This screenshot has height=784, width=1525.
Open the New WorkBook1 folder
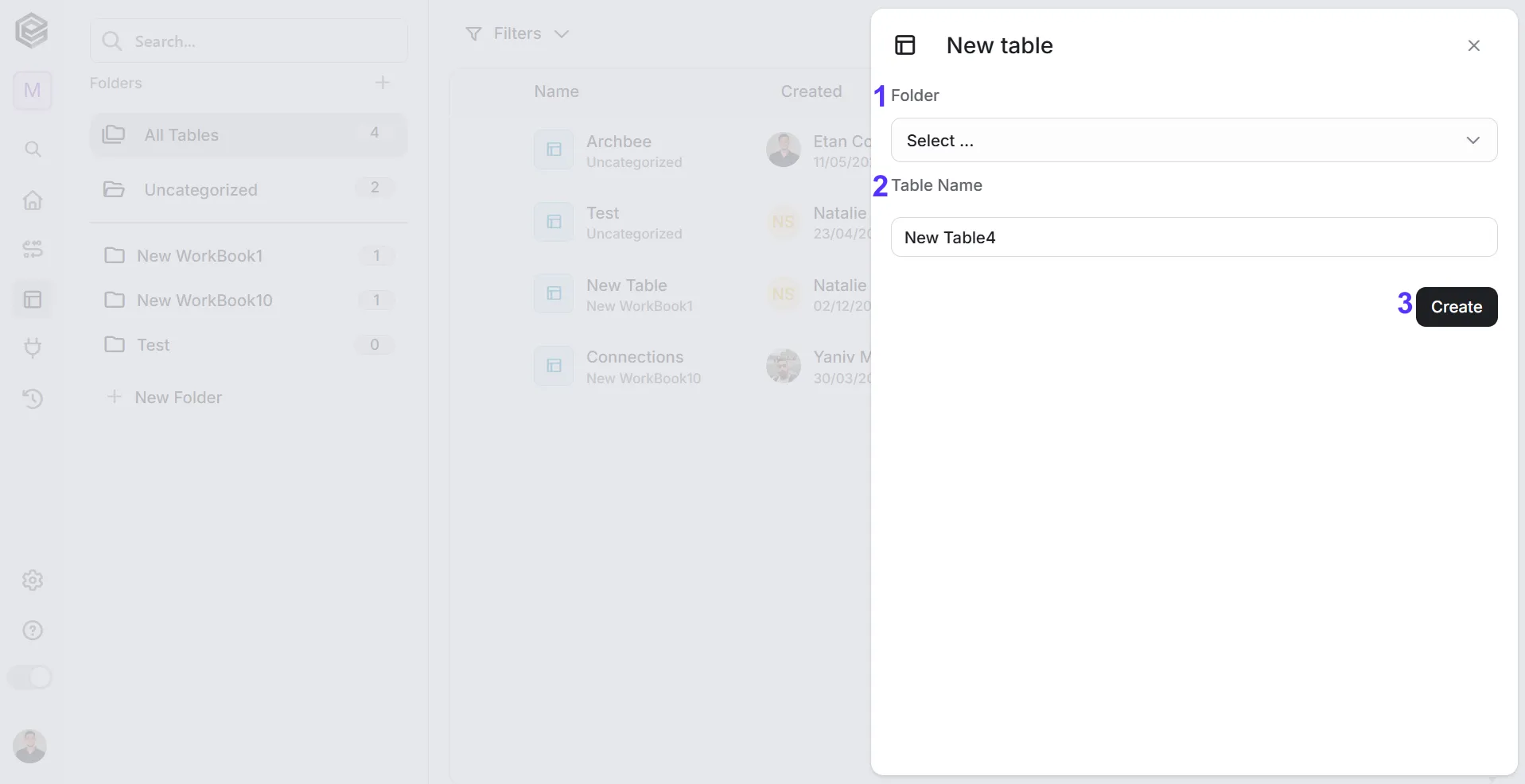(x=249, y=255)
